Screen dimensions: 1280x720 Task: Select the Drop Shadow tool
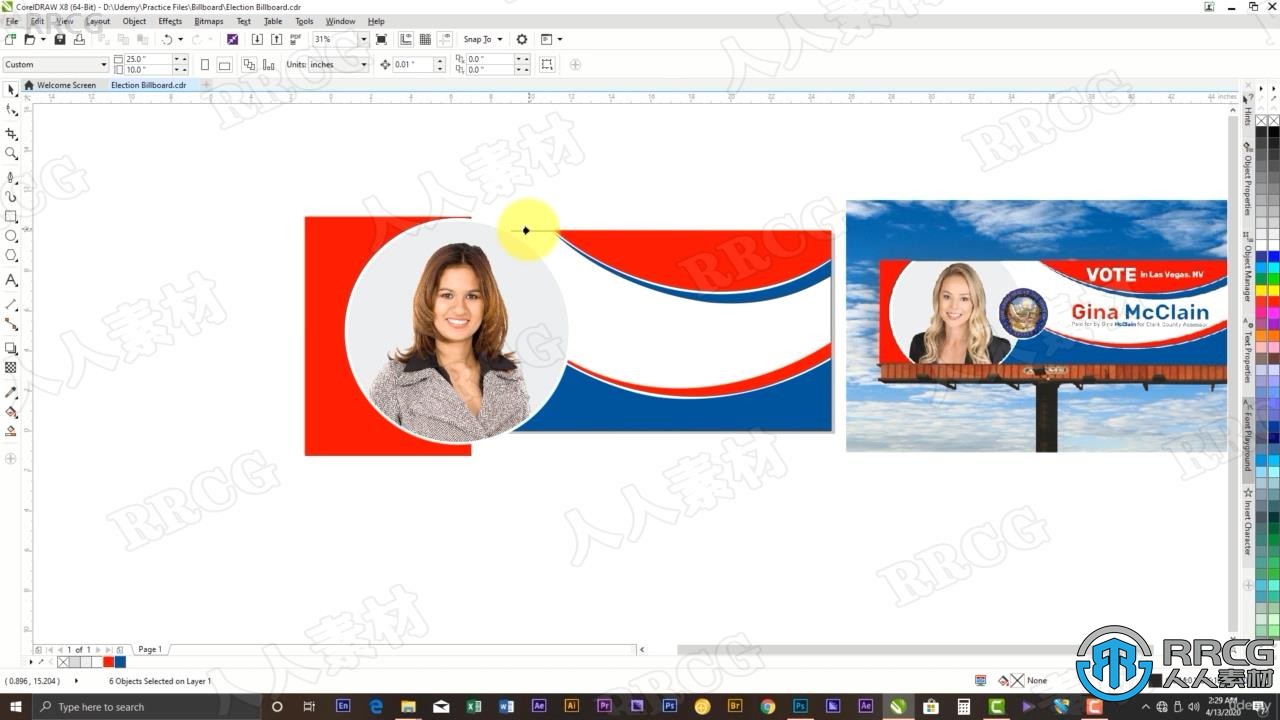tap(11, 348)
